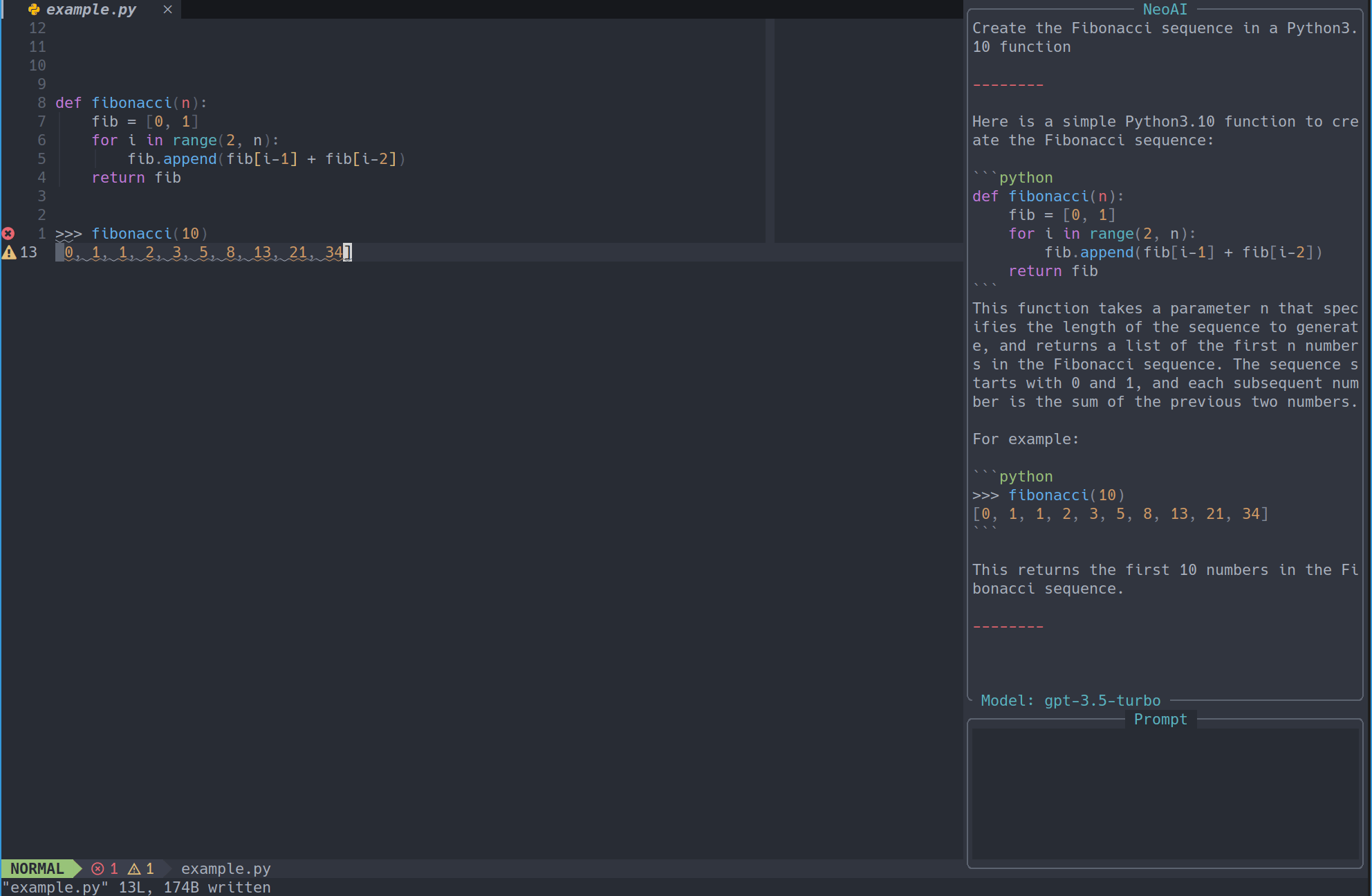The width and height of the screenshot is (1372, 896).
Task: Click example.py filename in the statusline
Action: [225, 868]
